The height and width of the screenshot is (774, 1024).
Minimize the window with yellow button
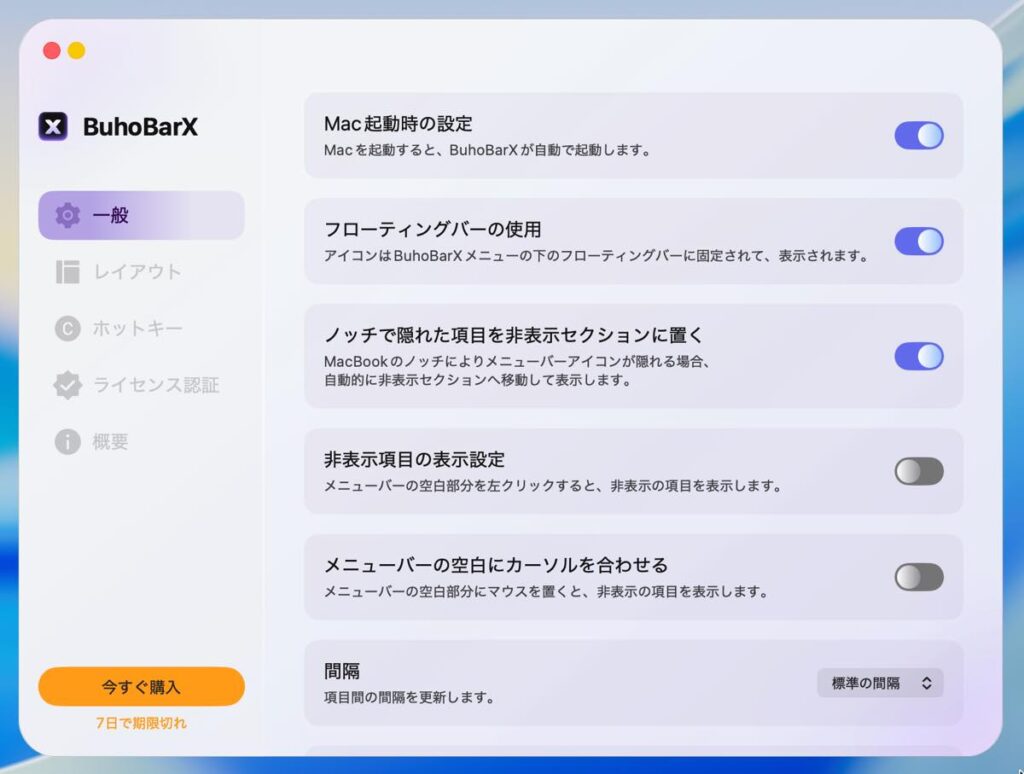click(76, 51)
